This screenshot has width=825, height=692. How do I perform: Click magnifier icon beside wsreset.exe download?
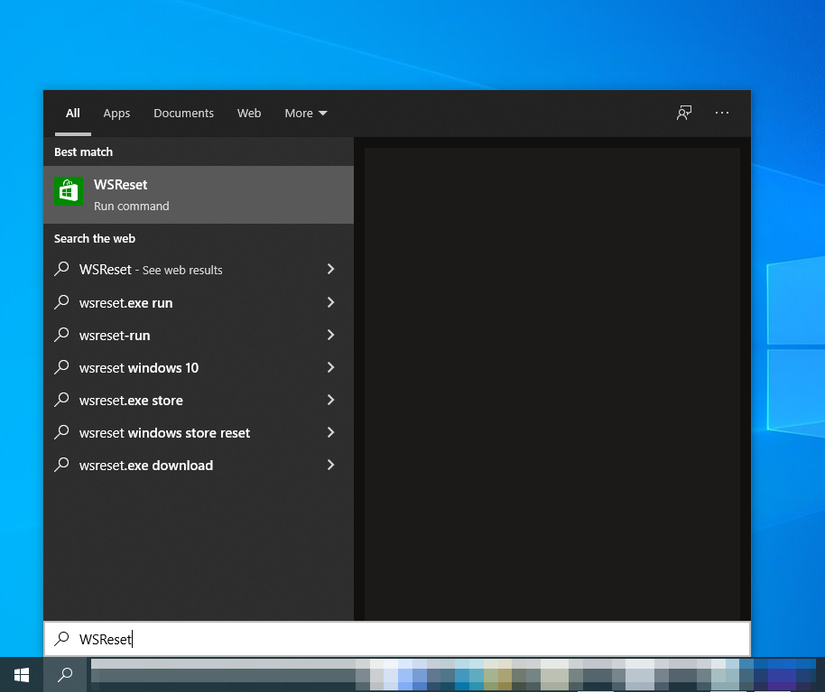tap(62, 465)
